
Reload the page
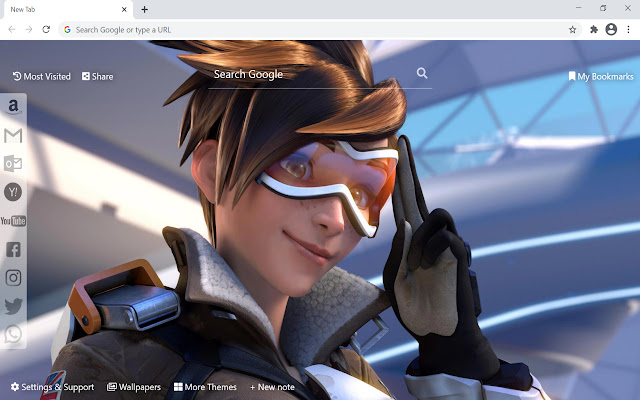pyautogui.click(x=46, y=29)
